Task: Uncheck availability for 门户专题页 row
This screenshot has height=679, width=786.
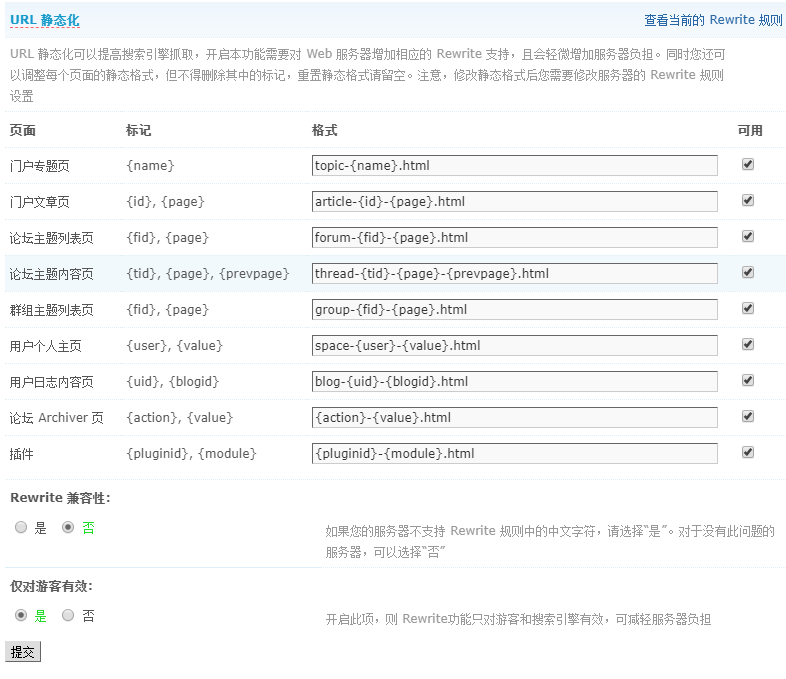Action: click(x=748, y=164)
